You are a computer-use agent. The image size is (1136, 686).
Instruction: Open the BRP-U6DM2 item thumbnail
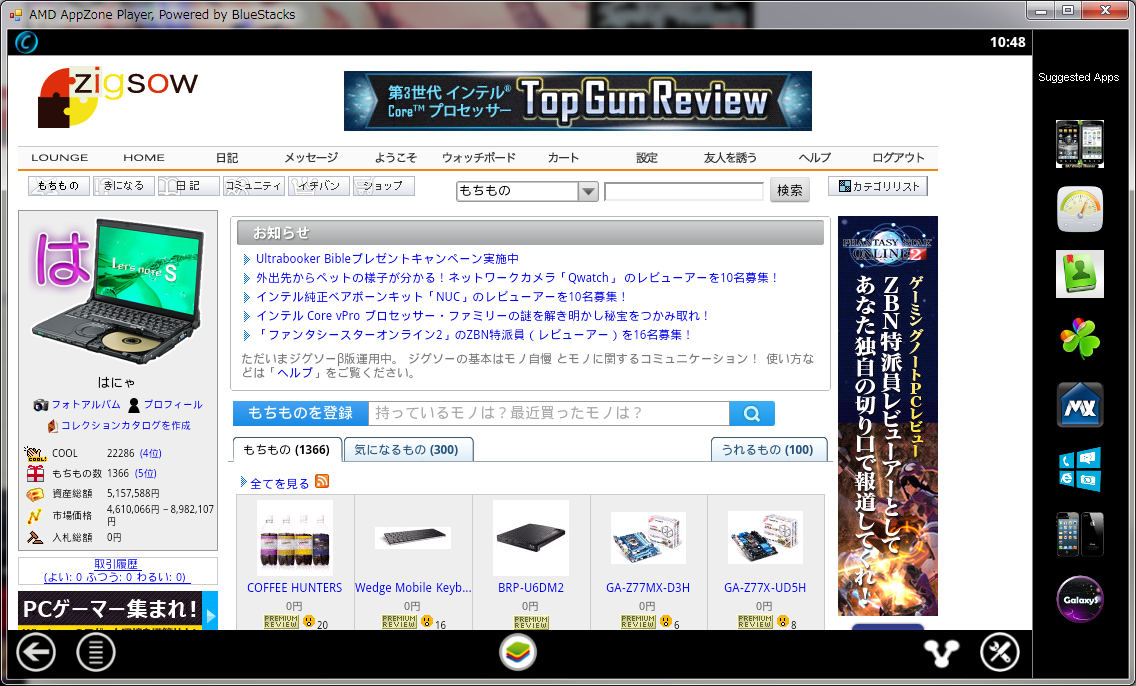coord(531,538)
